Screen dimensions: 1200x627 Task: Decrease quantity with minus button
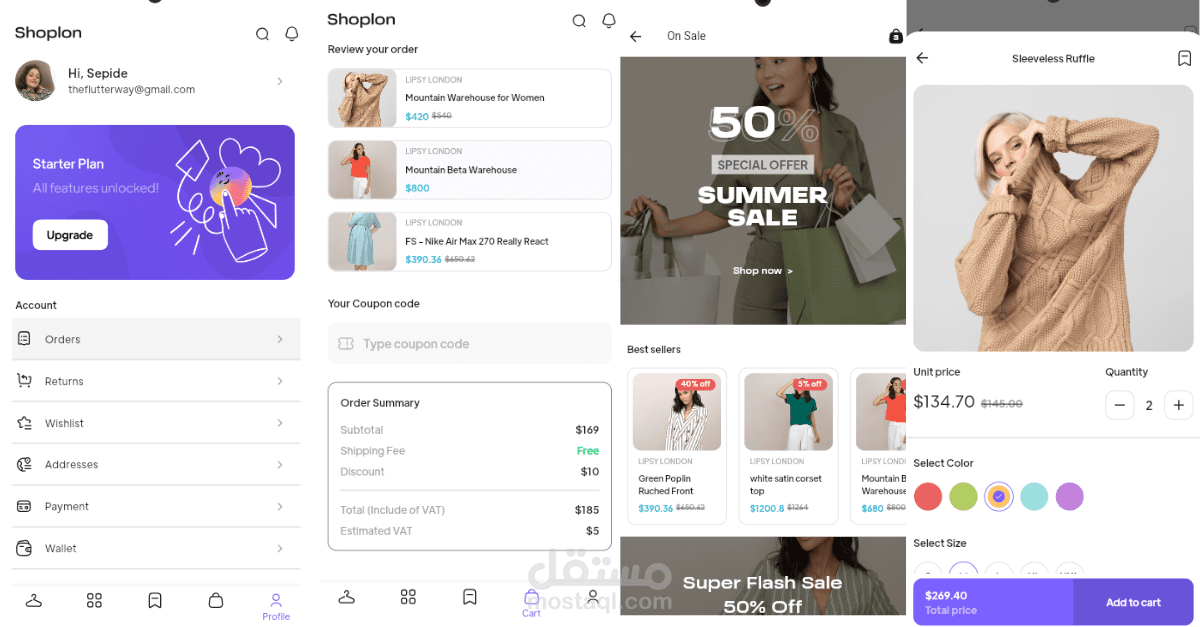(1120, 405)
